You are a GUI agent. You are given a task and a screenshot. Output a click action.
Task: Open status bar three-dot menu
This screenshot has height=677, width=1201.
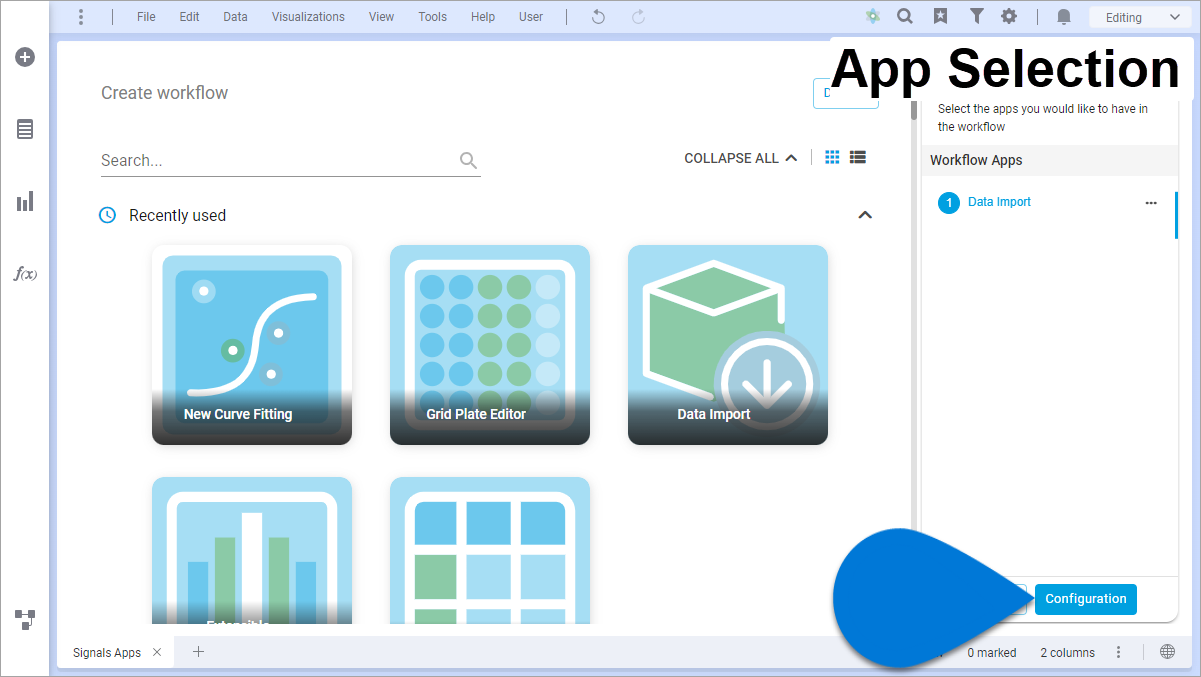(x=1119, y=652)
